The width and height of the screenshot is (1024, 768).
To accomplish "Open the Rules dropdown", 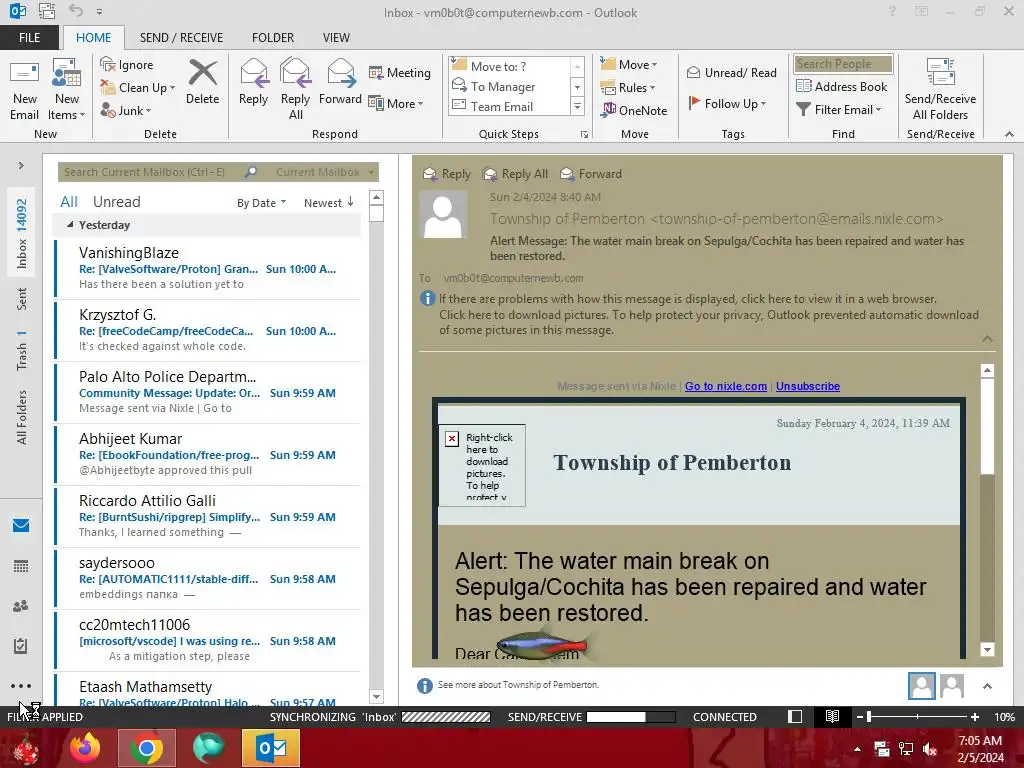I will click(628, 87).
